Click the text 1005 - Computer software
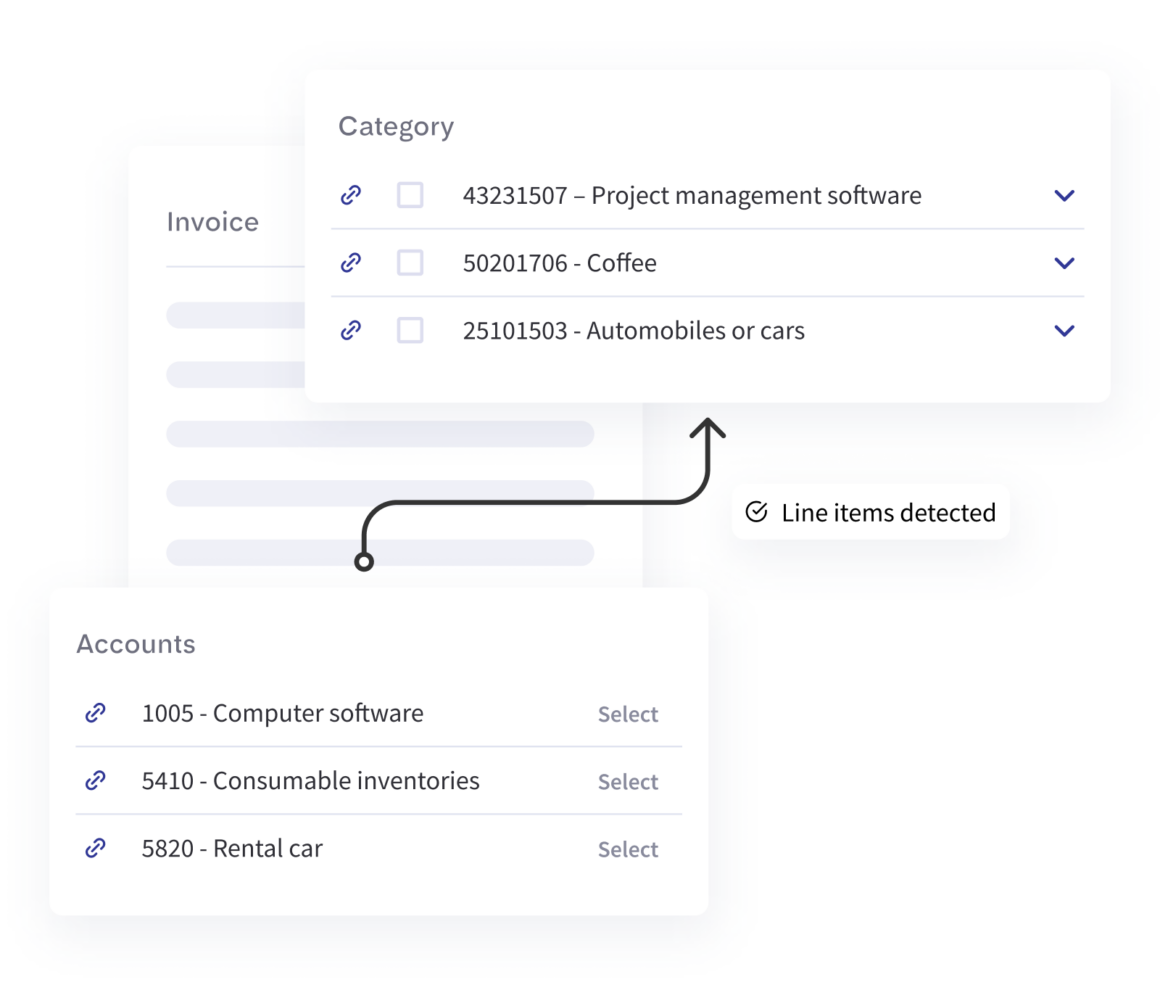 coord(283,713)
